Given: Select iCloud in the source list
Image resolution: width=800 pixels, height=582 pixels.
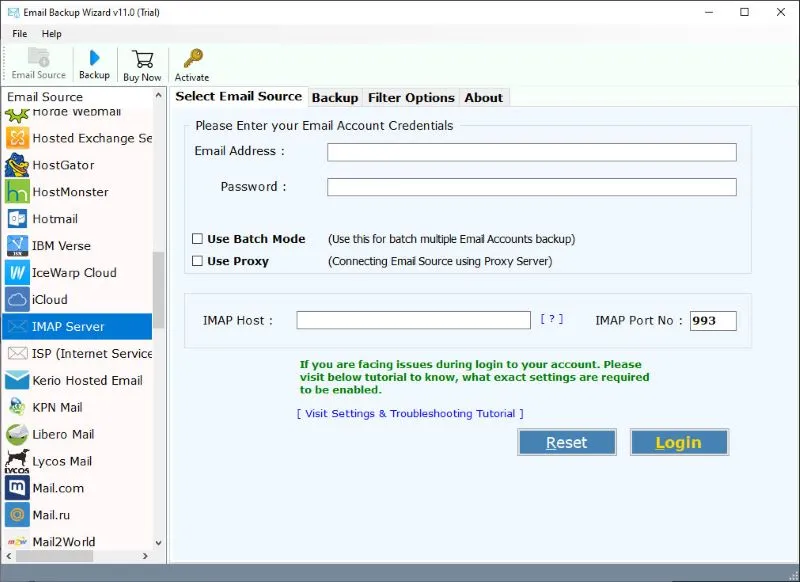Looking at the screenshot, I should (x=50, y=299).
